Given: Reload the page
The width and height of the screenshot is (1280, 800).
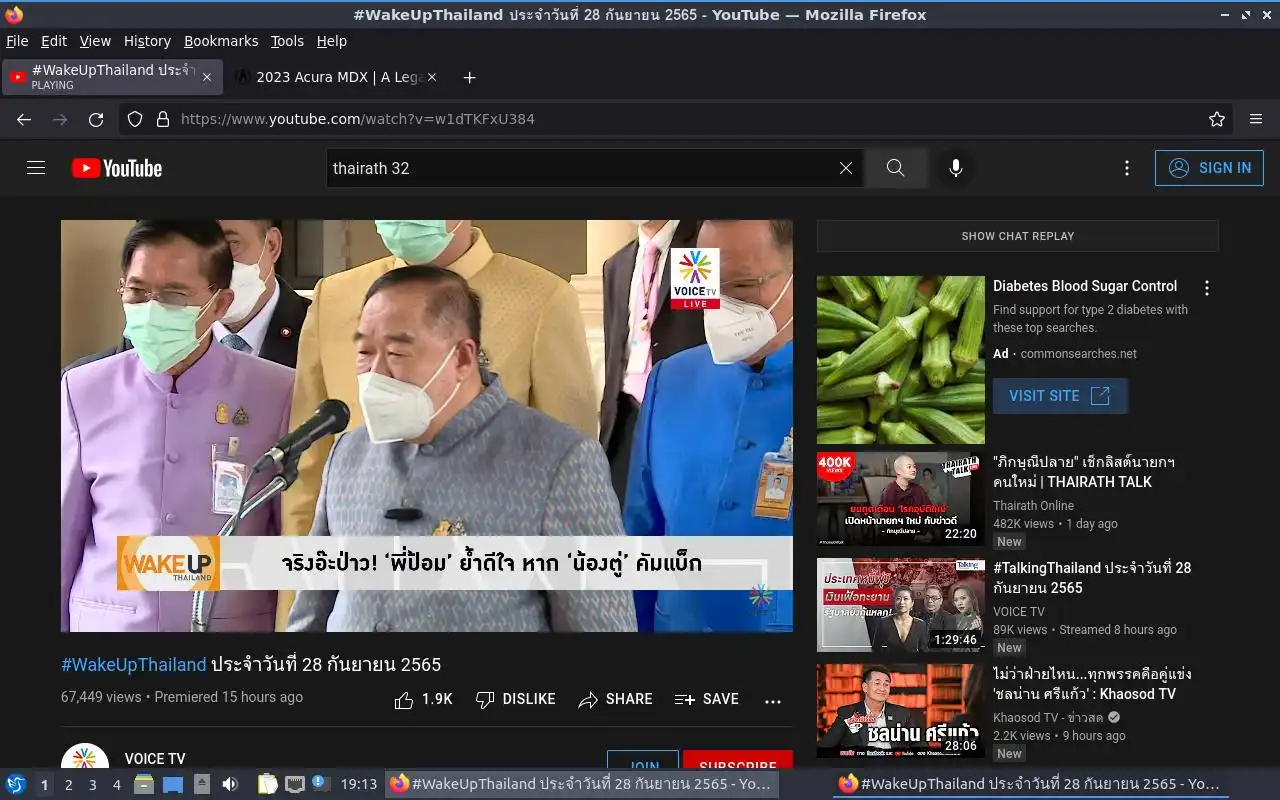Looking at the screenshot, I should click(x=96, y=119).
